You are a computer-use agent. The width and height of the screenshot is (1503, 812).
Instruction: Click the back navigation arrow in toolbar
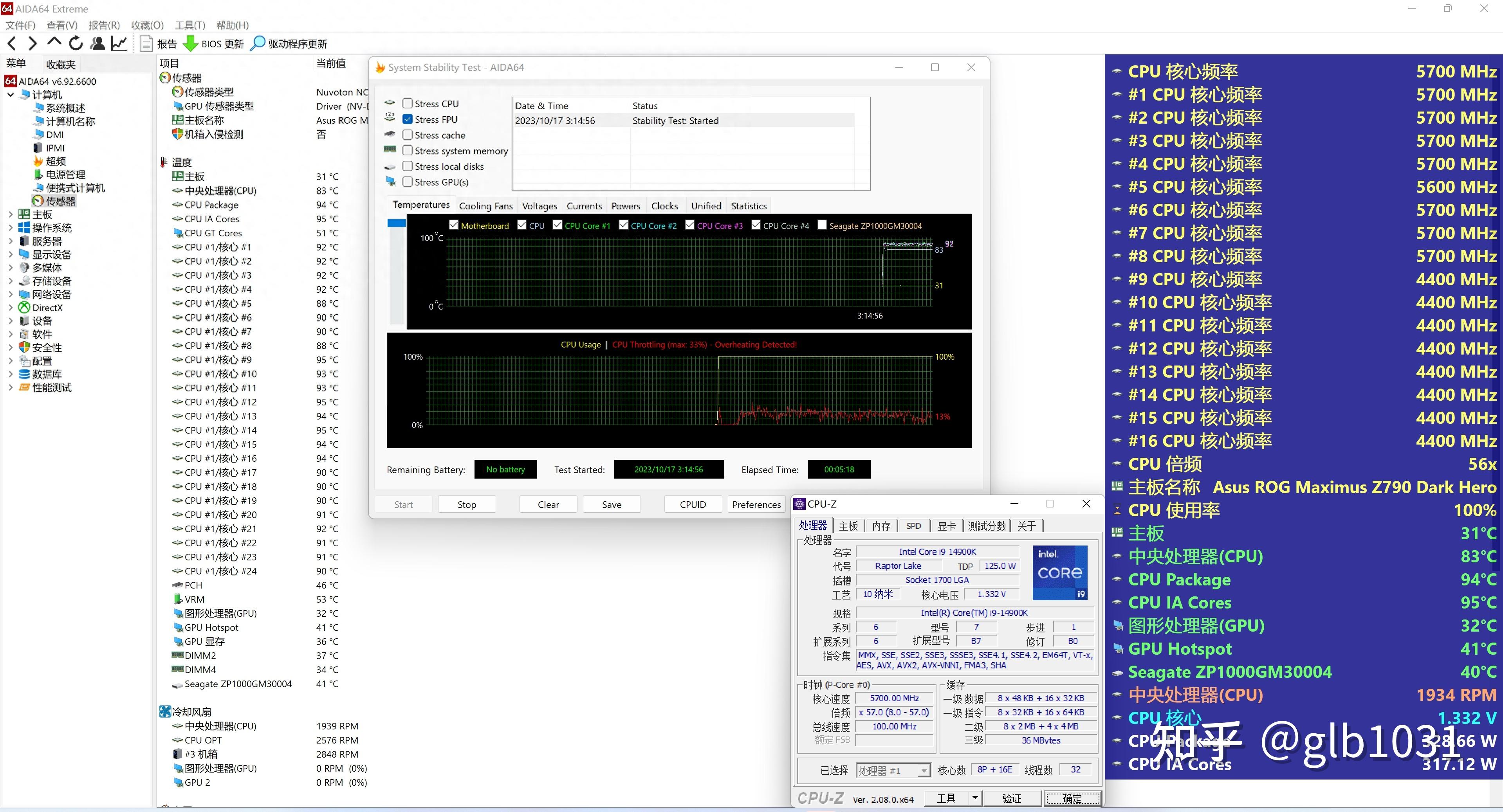[x=12, y=43]
